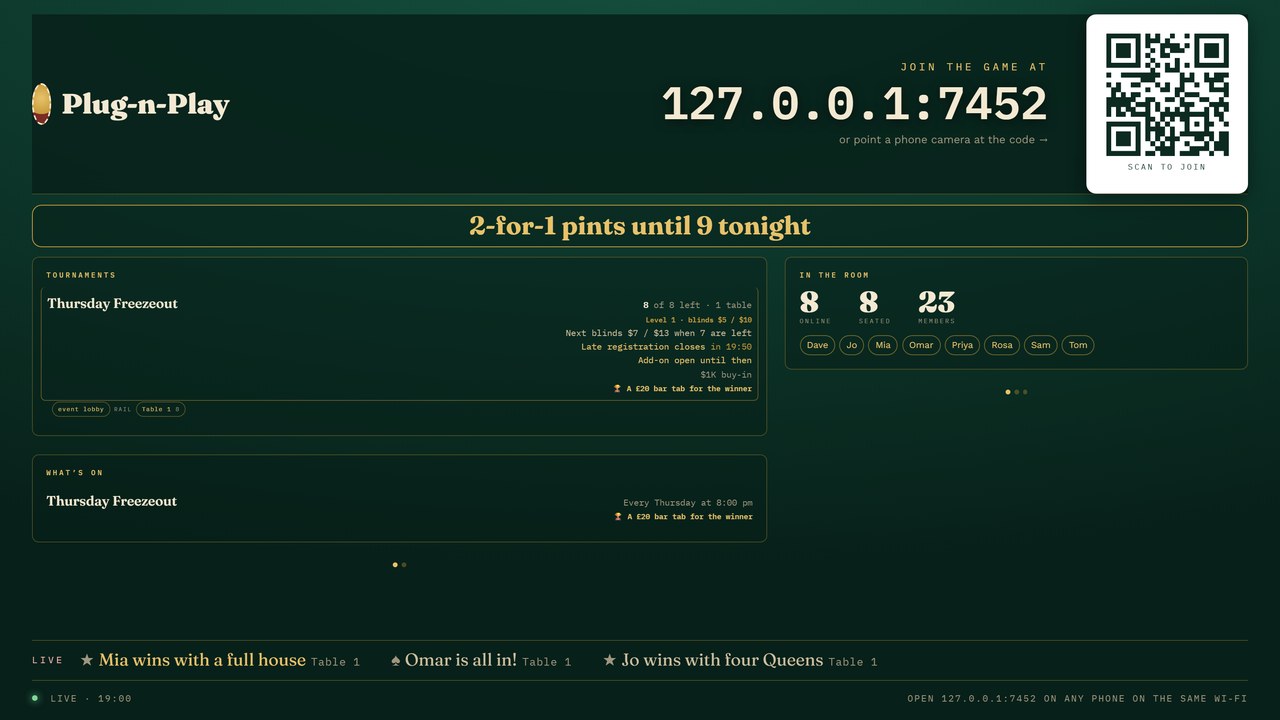Click the Late registration closes in 19:50 line
The image size is (1280, 720).
coord(666,347)
